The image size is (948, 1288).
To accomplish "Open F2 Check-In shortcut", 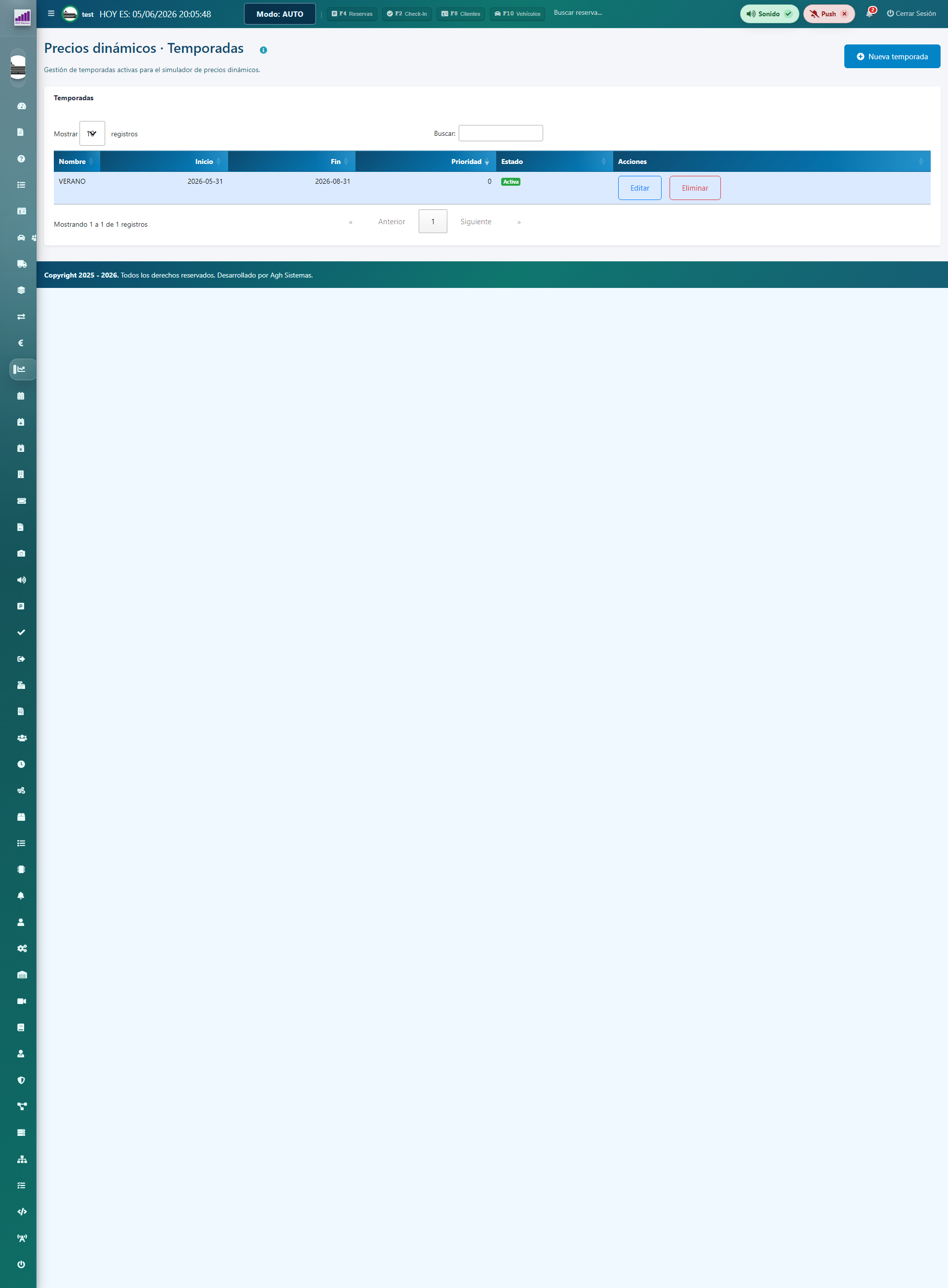I will click(x=407, y=14).
